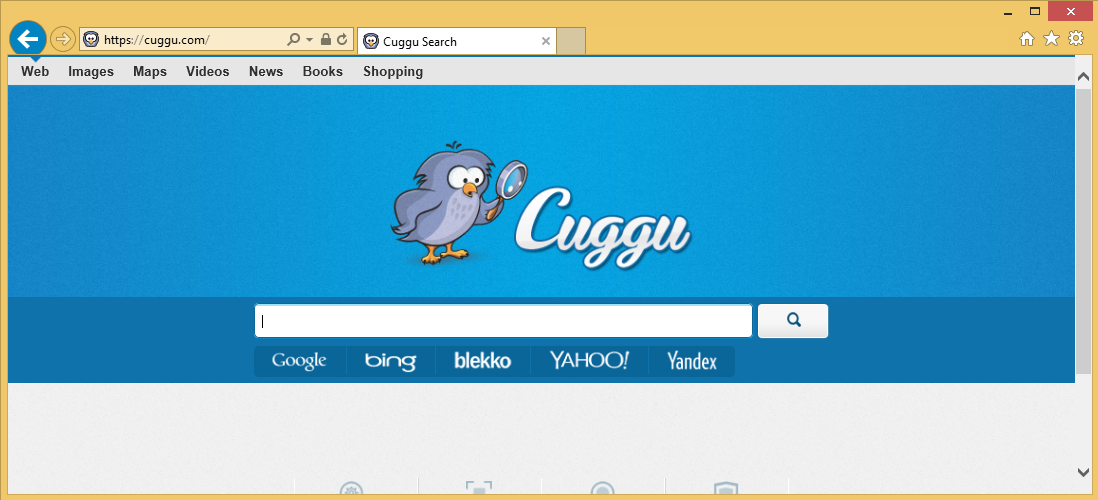Screen dimensions: 1098x500
Task: Go to the browser home page icon
Action: [x=1027, y=39]
